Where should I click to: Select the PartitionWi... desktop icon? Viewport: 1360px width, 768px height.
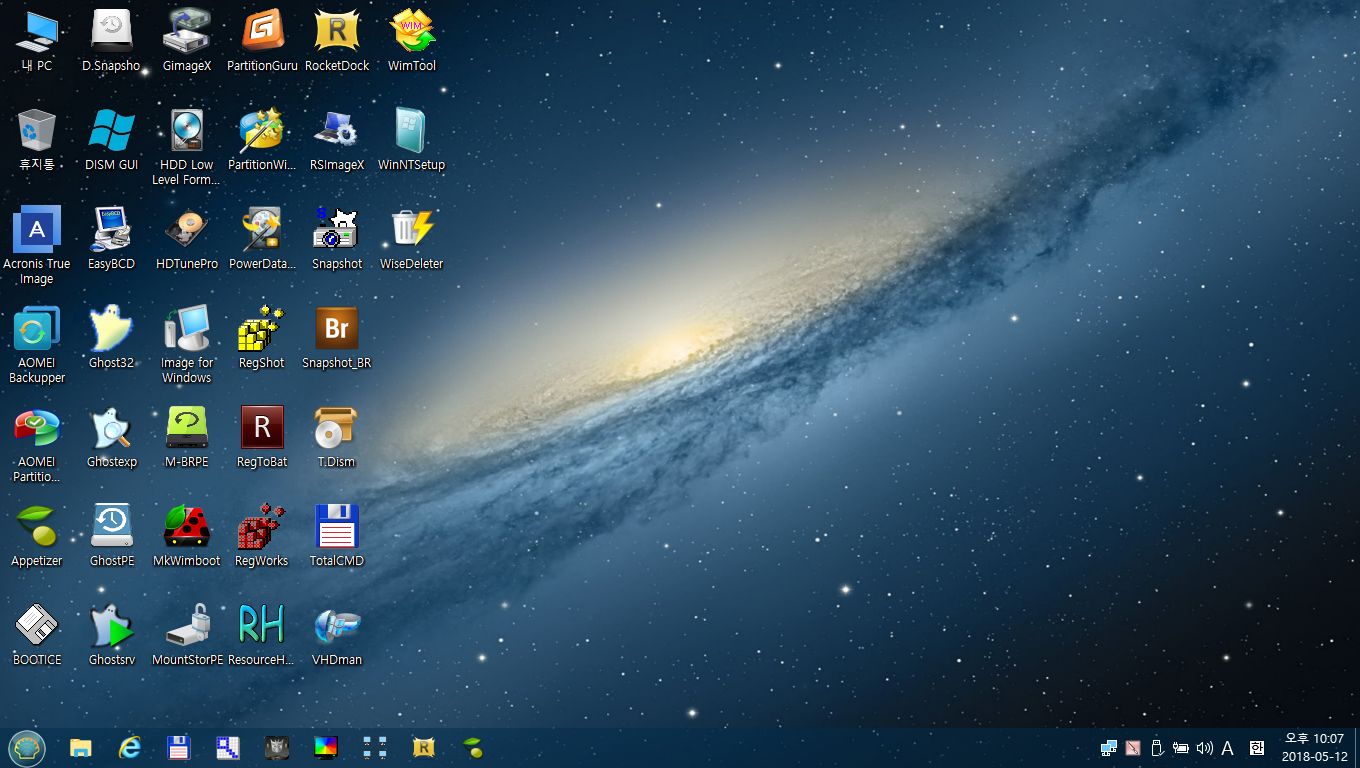pos(262,140)
